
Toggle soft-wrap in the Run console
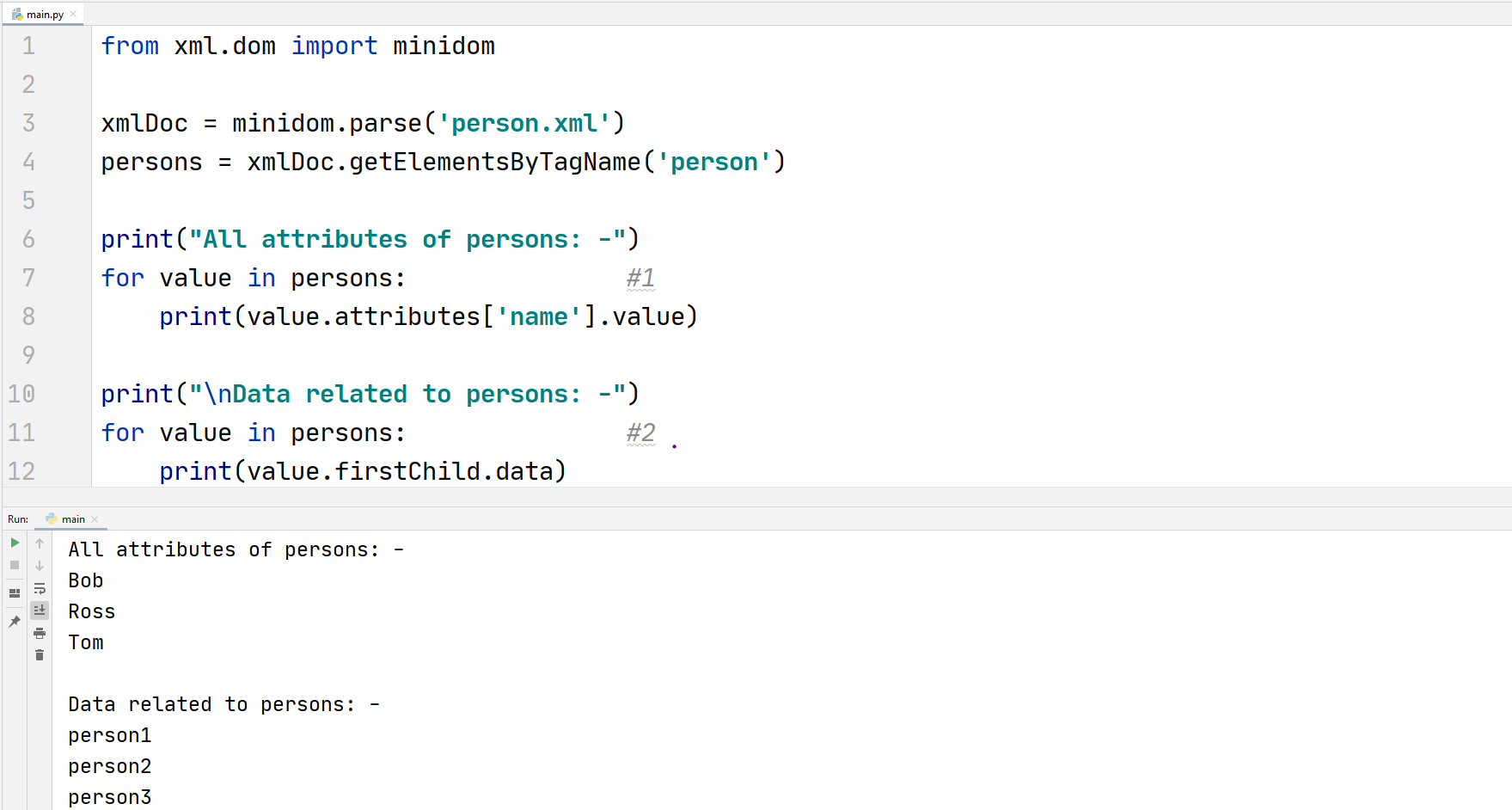pos(40,588)
